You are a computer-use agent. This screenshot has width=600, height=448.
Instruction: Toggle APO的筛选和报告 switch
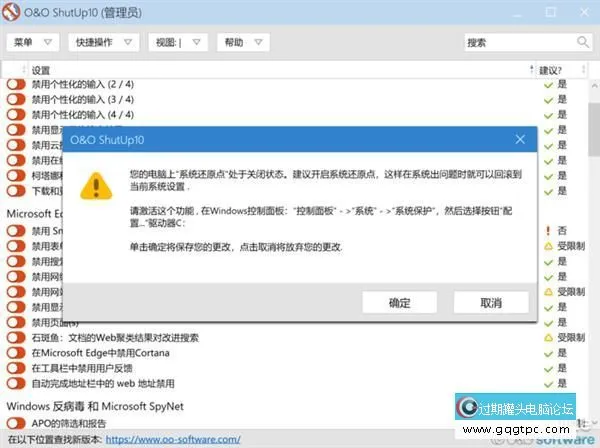16,423
